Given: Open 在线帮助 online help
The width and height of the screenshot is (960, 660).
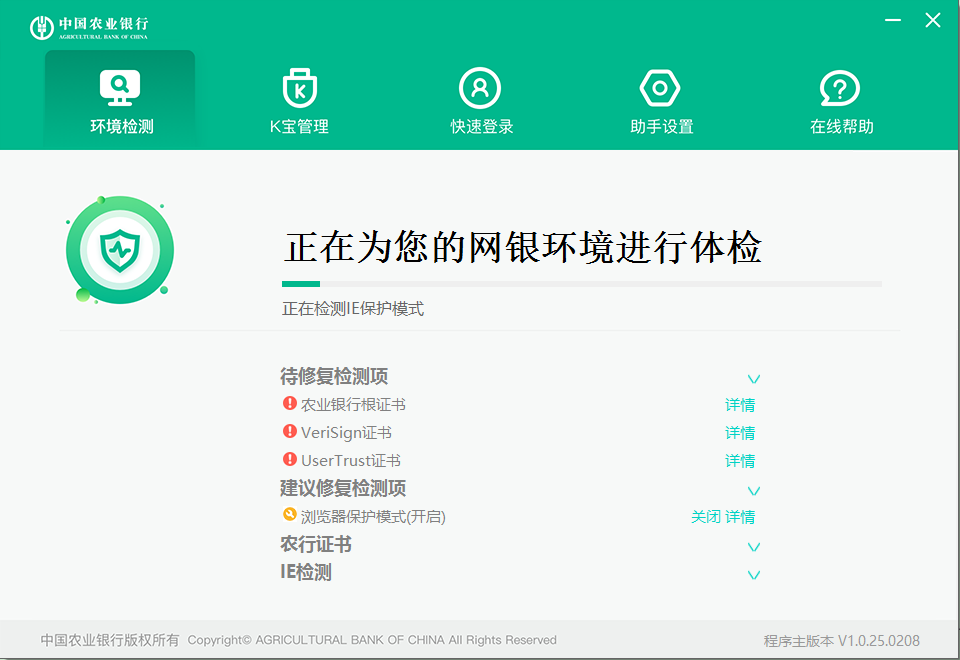Looking at the screenshot, I should (x=840, y=97).
